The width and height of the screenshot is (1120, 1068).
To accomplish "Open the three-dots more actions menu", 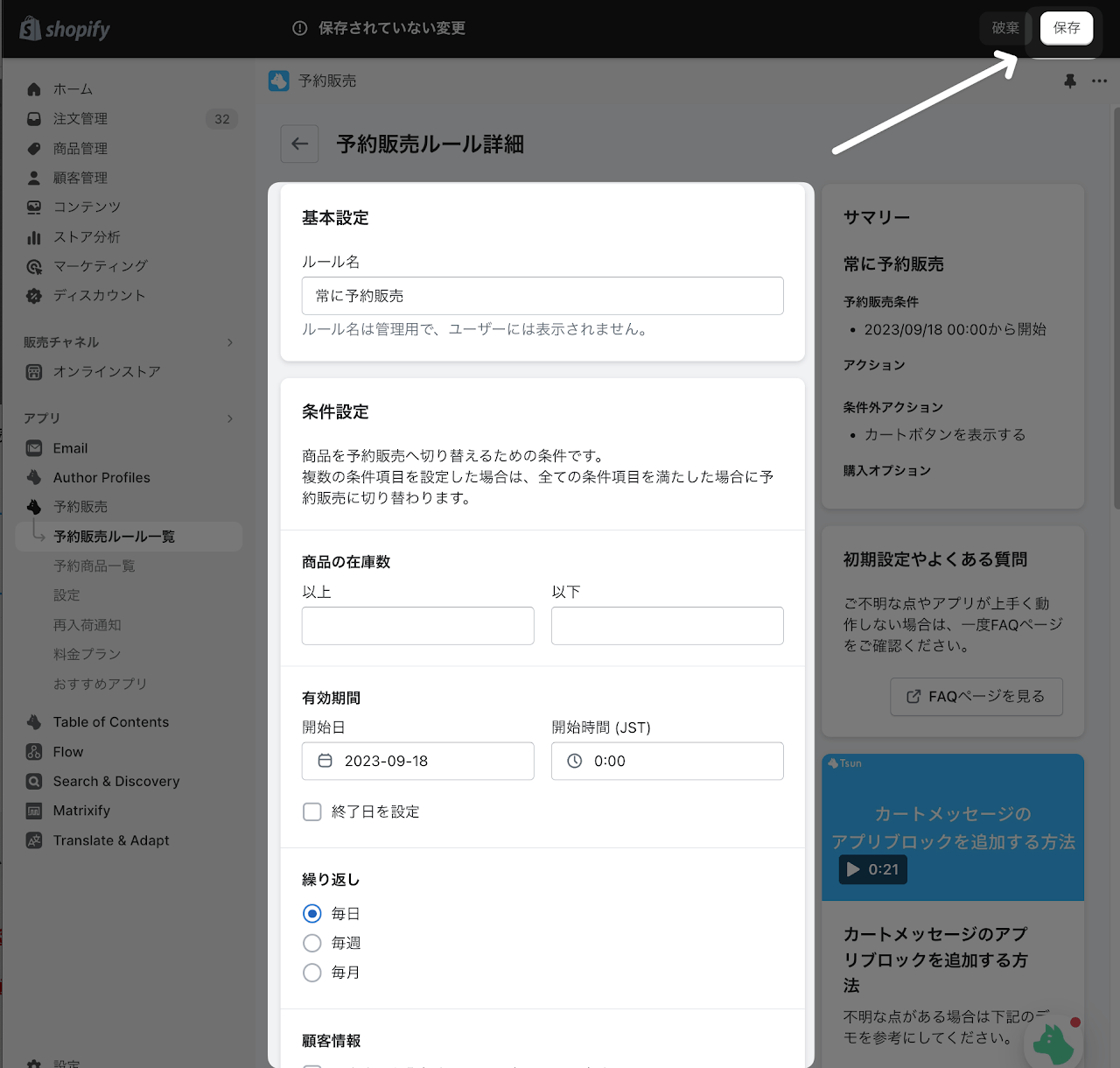I will click(x=1099, y=81).
